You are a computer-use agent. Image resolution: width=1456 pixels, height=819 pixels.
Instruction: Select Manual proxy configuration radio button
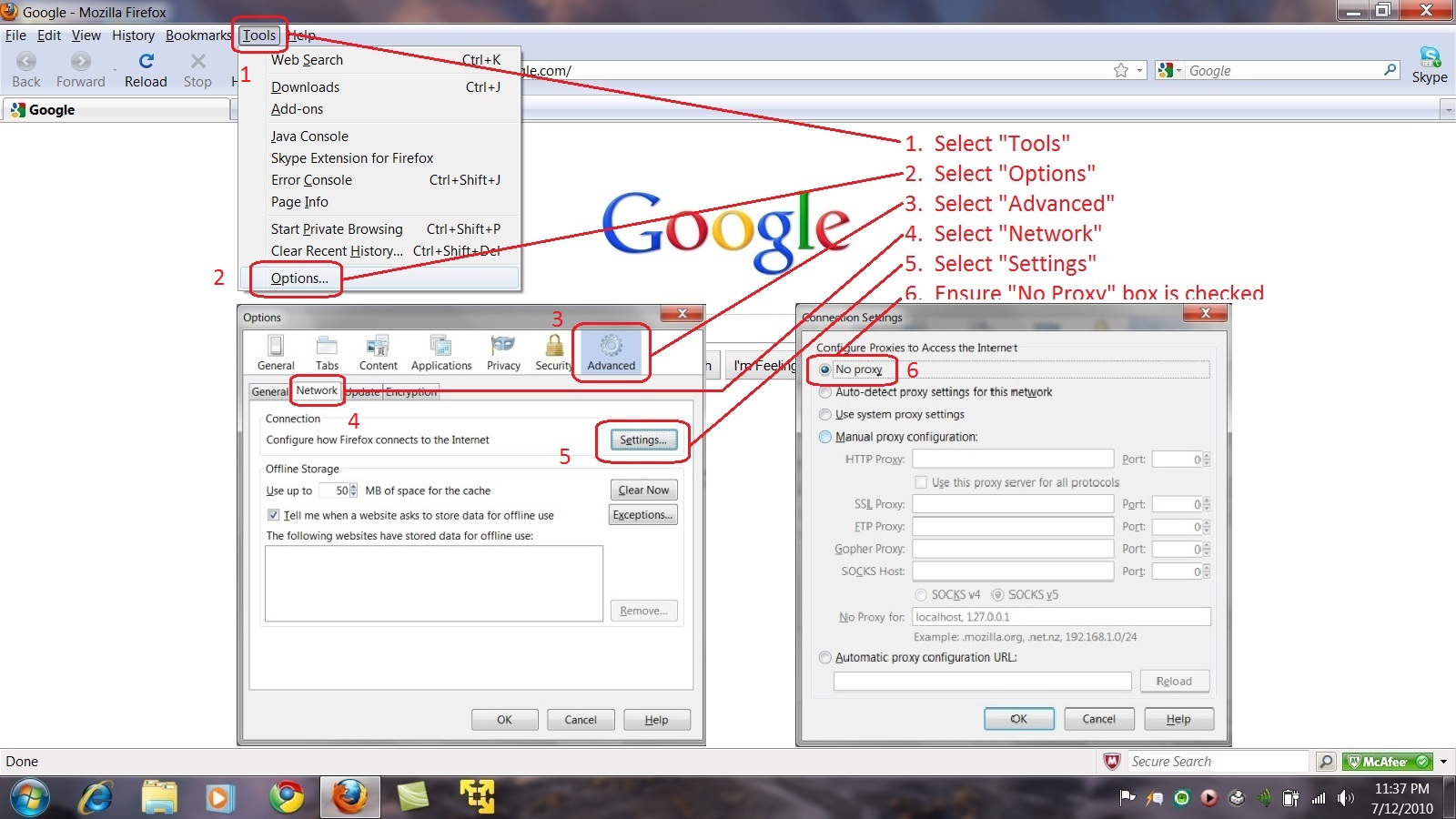click(x=824, y=437)
